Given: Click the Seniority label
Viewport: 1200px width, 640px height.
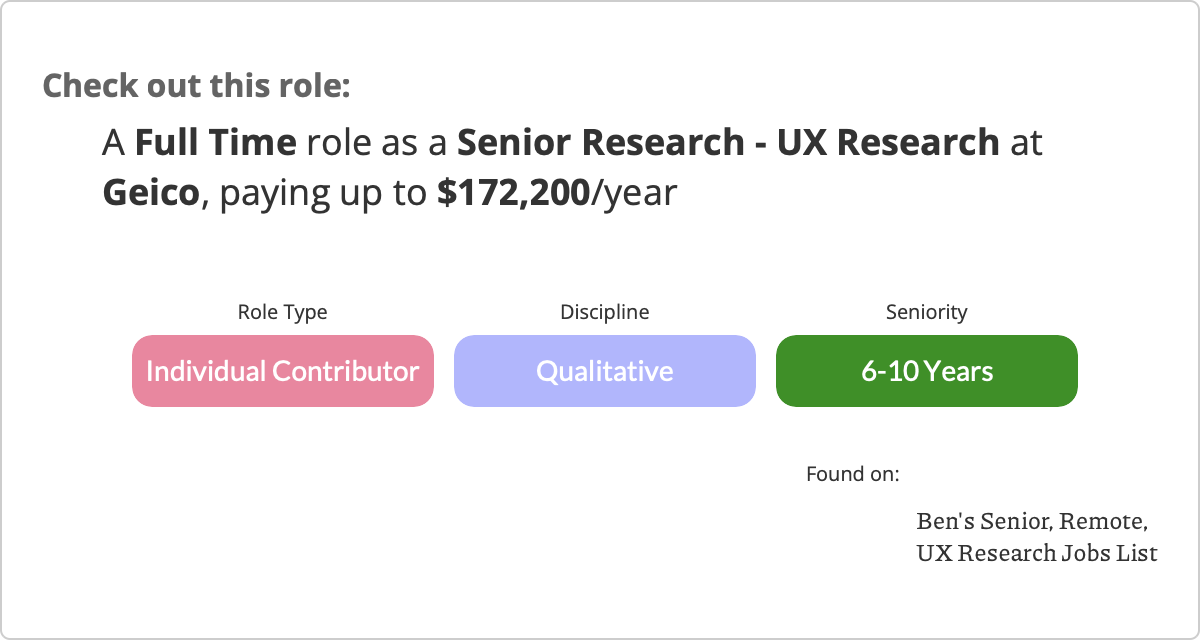Looking at the screenshot, I should 927,312.
